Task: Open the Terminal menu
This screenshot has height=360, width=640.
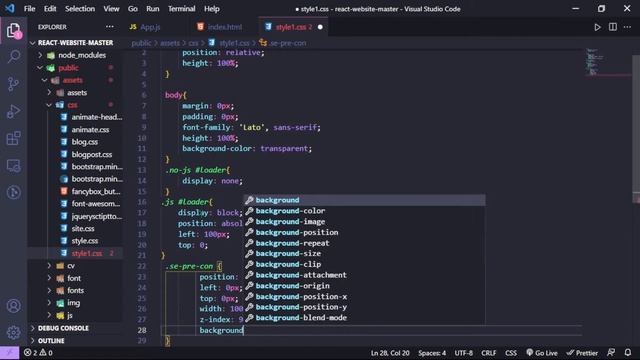Action: (182, 9)
